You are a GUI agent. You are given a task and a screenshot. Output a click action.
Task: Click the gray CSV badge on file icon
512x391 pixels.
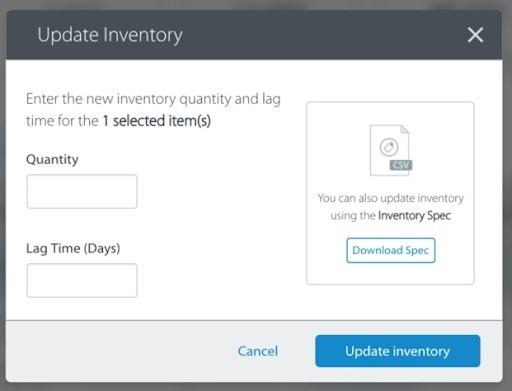coord(401,165)
